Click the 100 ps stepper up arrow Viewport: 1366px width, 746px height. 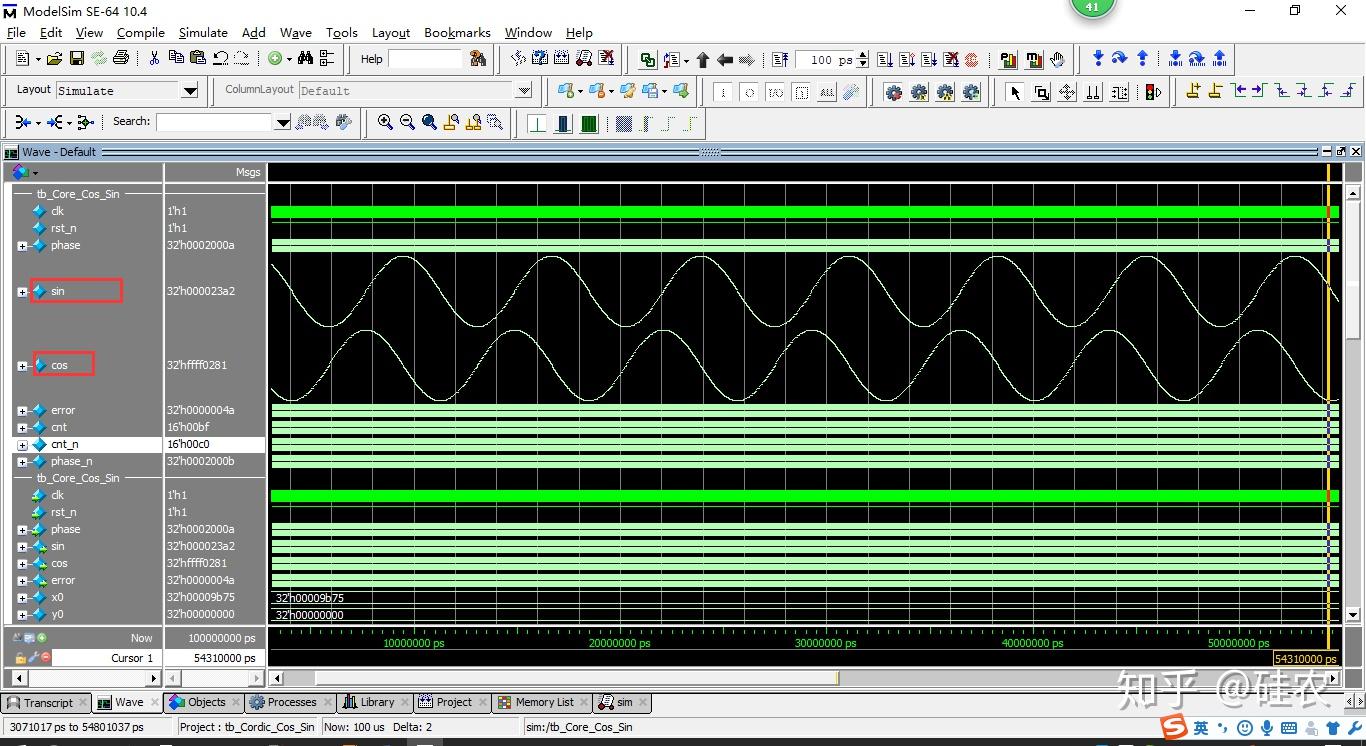[862, 53]
